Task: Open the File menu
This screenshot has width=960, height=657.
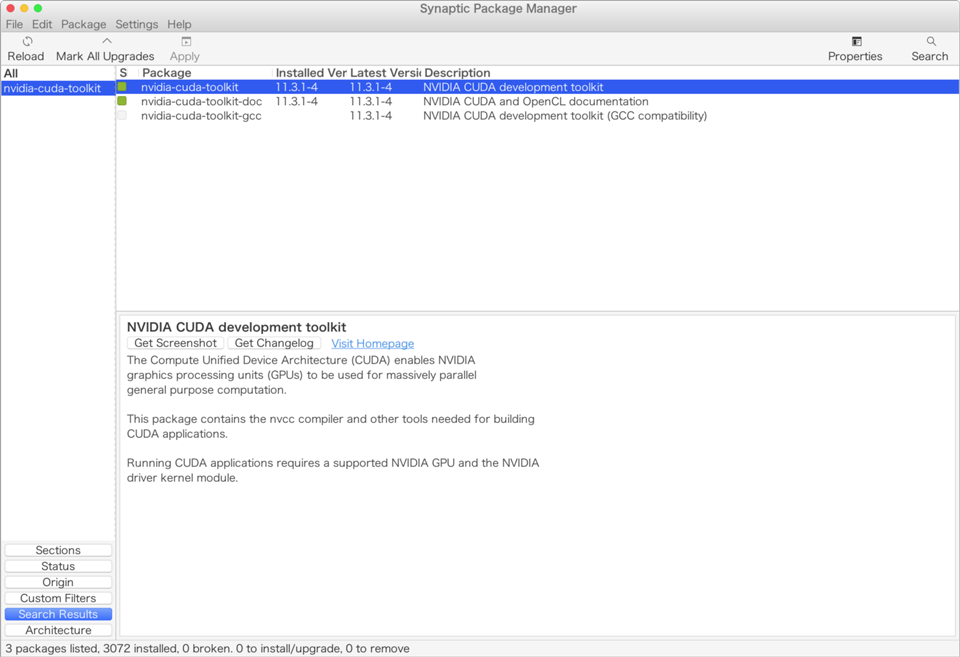Action: coord(14,24)
